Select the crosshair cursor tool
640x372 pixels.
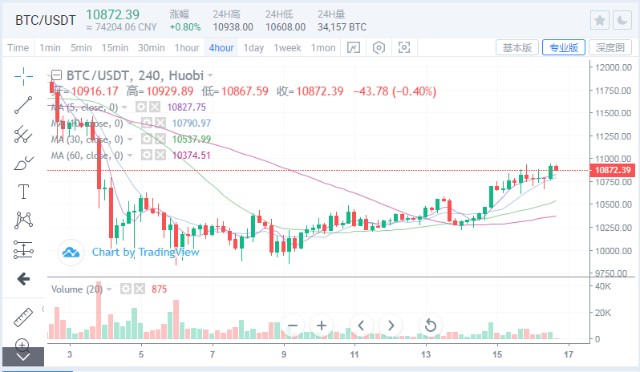[x=23, y=76]
